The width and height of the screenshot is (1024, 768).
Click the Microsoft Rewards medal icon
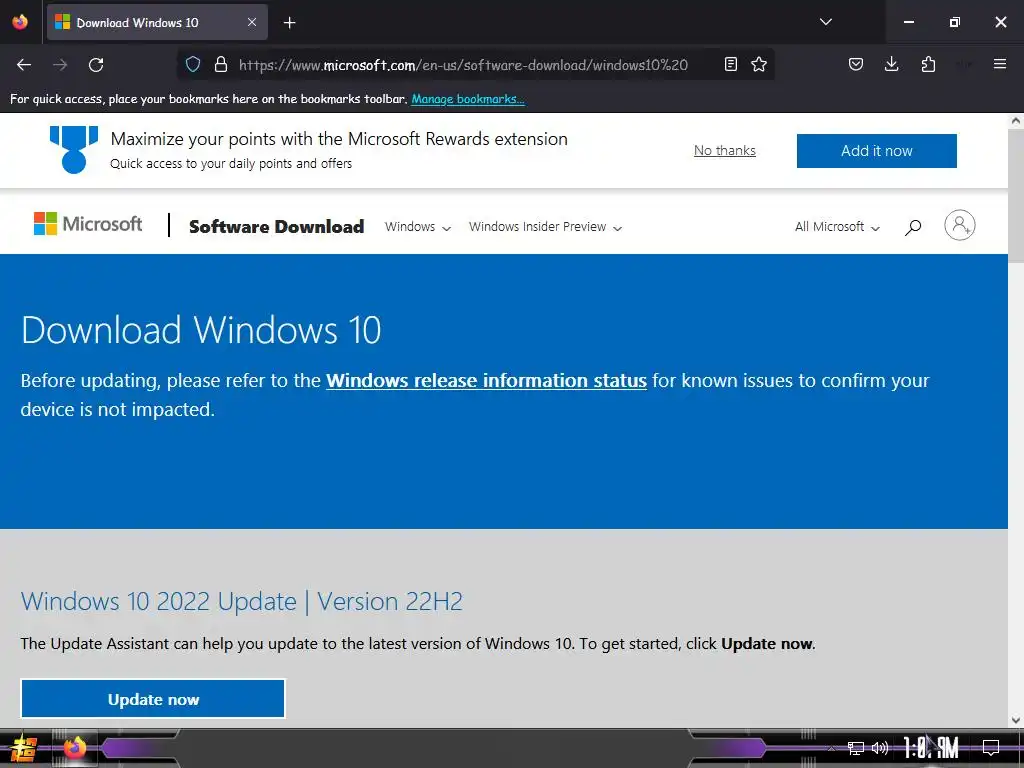(x=74, y=150)
